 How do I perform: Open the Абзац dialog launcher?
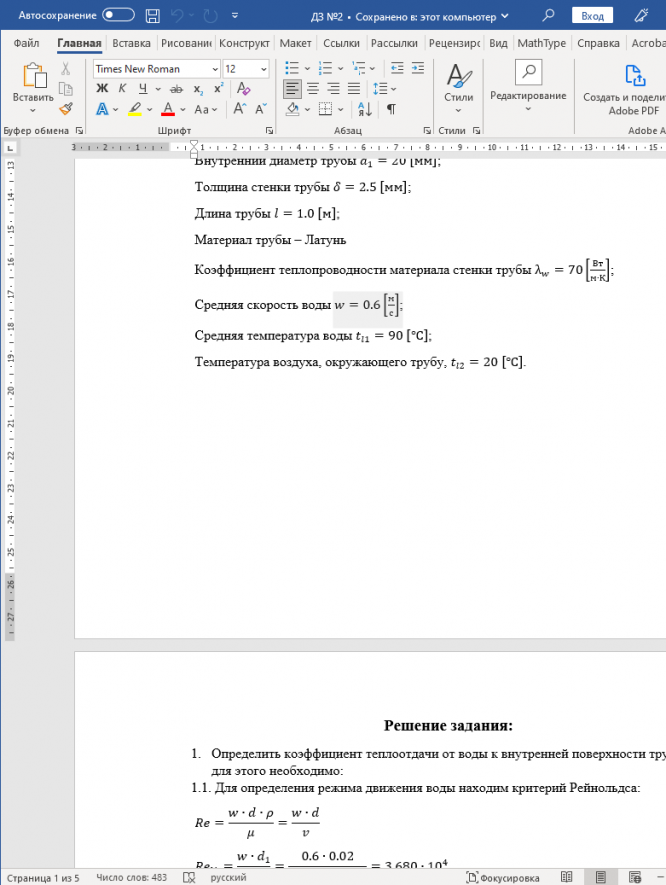pos(427,131)
